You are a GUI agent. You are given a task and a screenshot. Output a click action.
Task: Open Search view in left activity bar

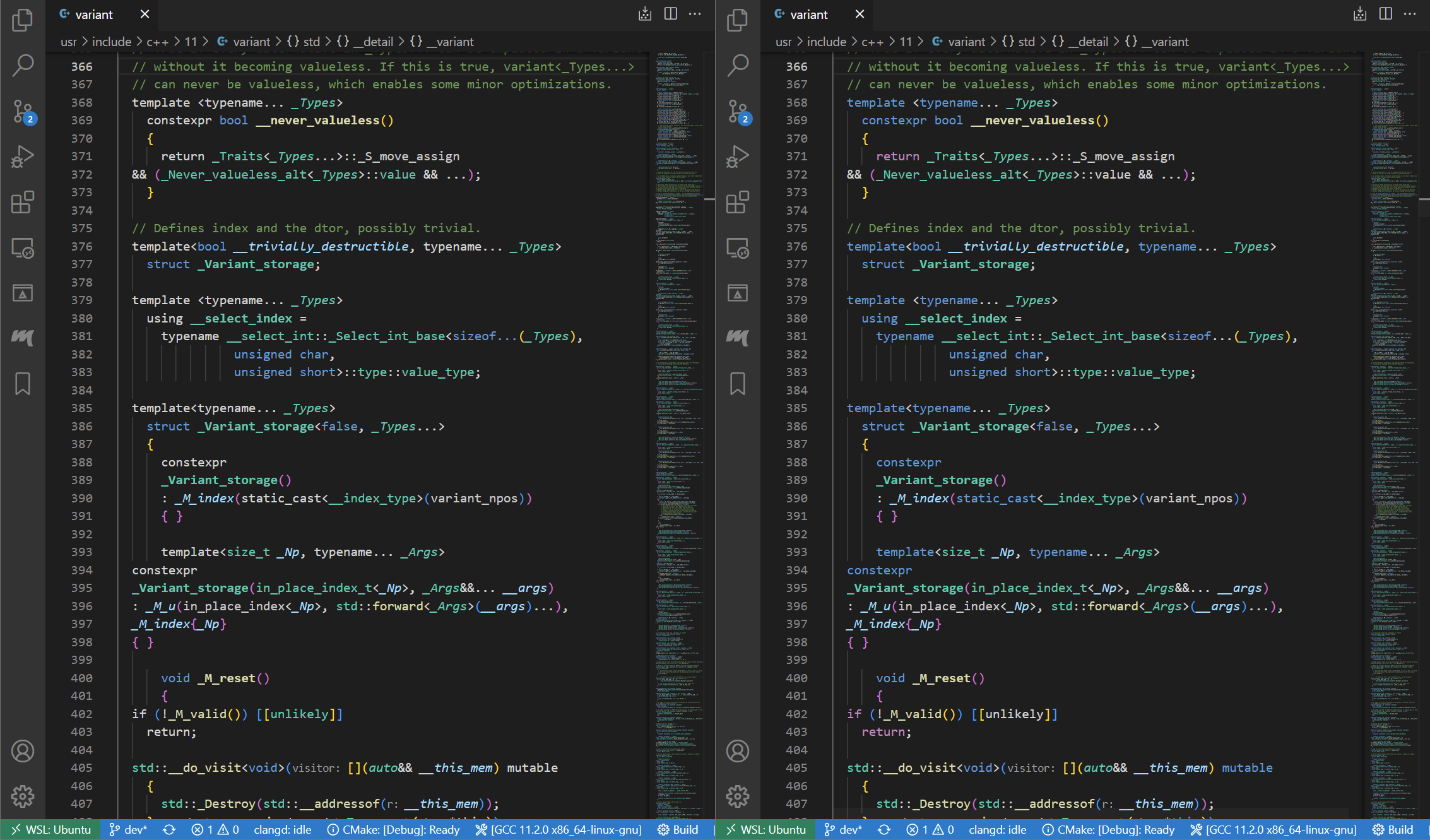pyautogui.click(x=23, y=65)
